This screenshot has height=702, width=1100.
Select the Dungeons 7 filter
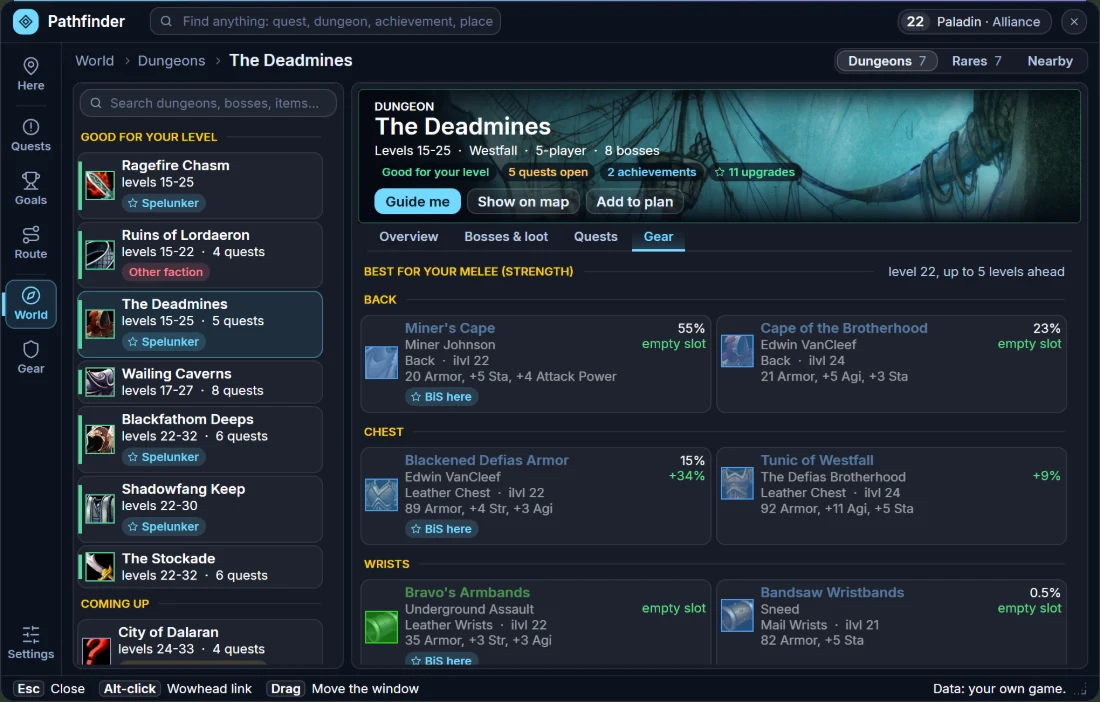887,61
